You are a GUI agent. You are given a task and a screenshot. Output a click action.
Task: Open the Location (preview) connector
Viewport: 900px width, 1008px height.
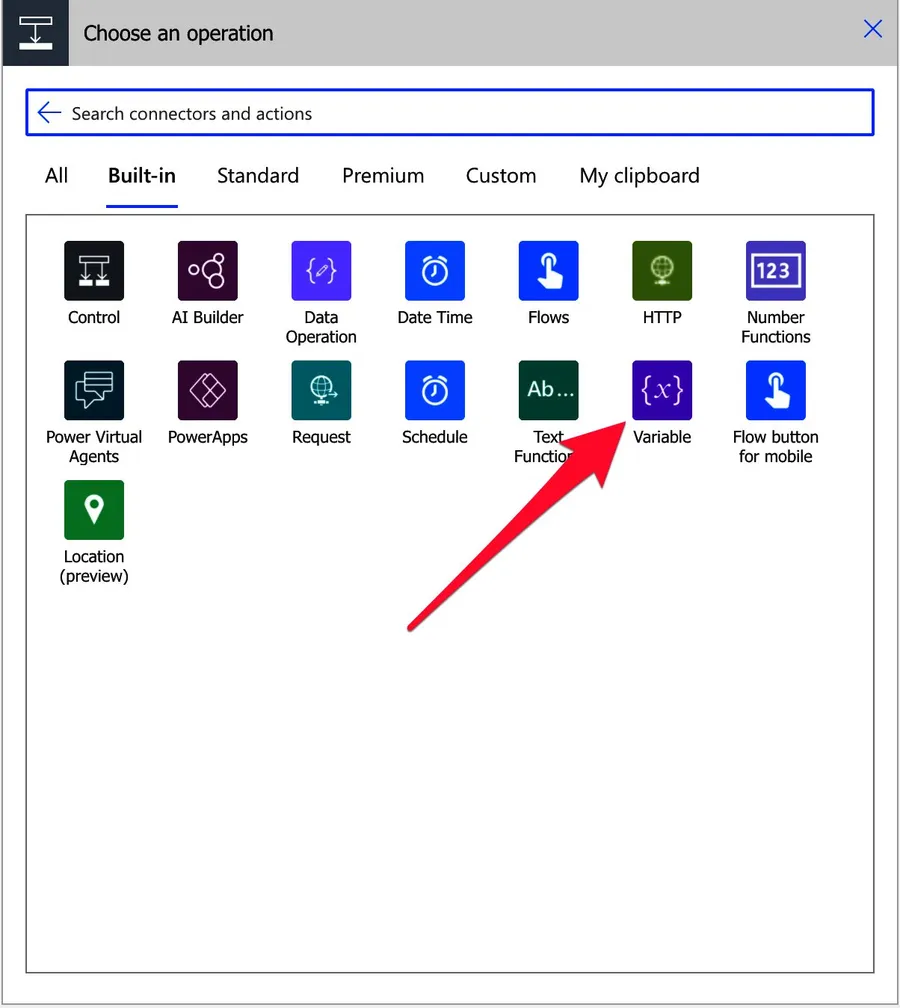pos(94,510)
